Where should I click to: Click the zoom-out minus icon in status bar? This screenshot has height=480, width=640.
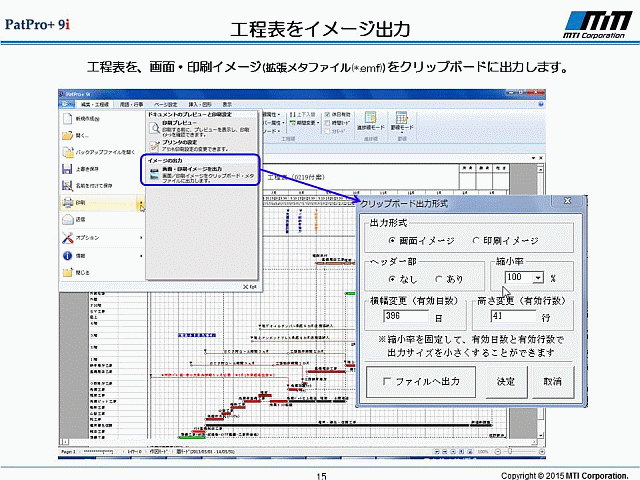click(x=498, y=452)
